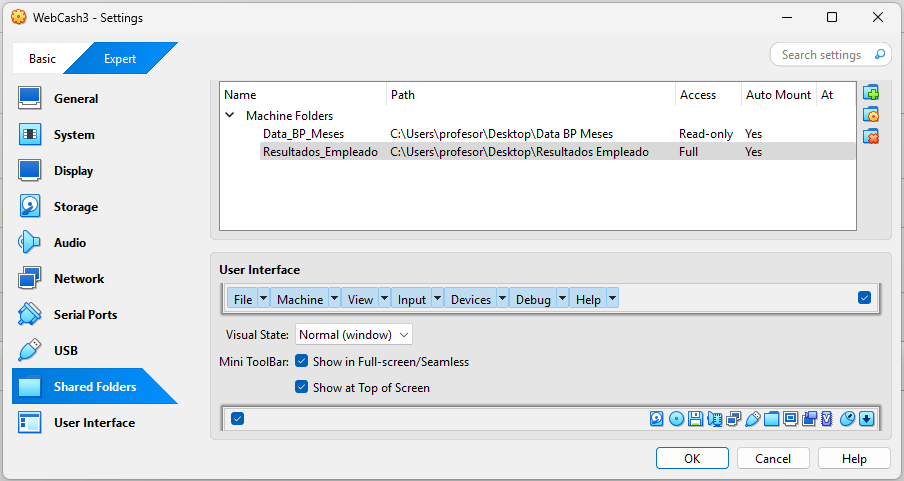This screenshot has width=904, height=481.
Task: Click the Search settings field
Action: tap(830, 55)
